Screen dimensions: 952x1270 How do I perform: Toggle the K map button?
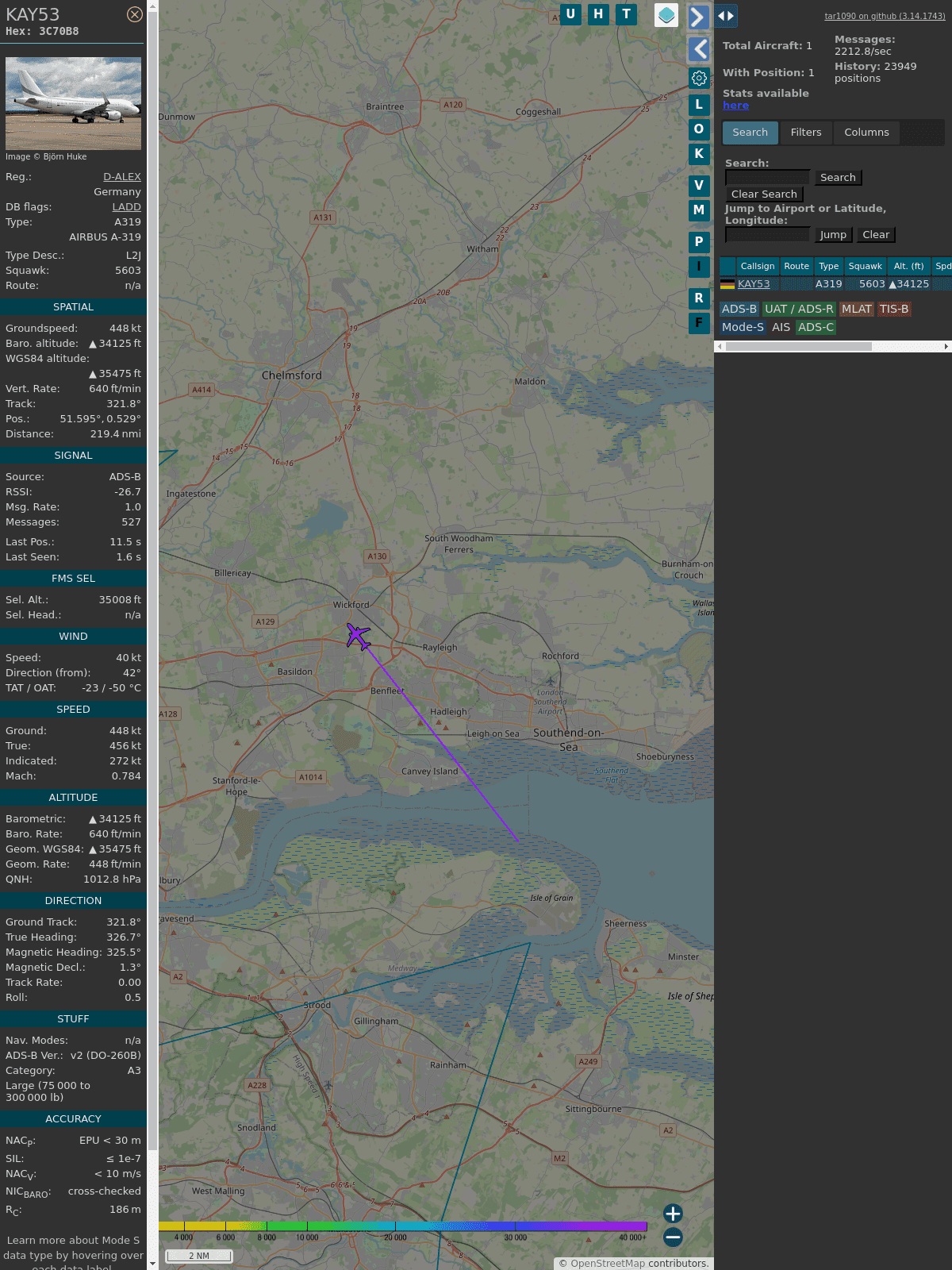click(x=699, y=154)
